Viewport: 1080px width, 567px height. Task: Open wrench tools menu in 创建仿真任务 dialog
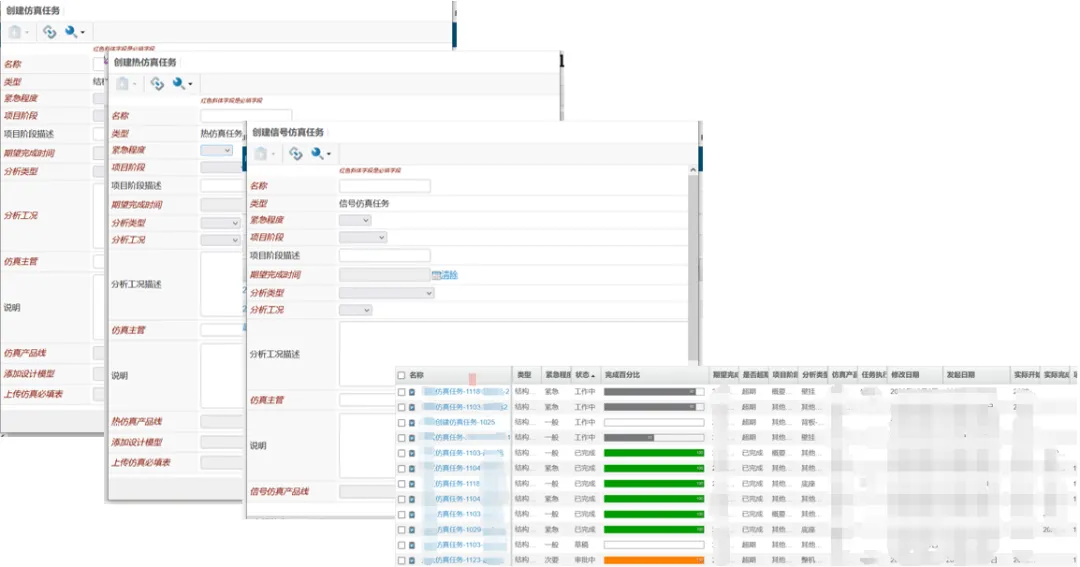tap(73, 32)
